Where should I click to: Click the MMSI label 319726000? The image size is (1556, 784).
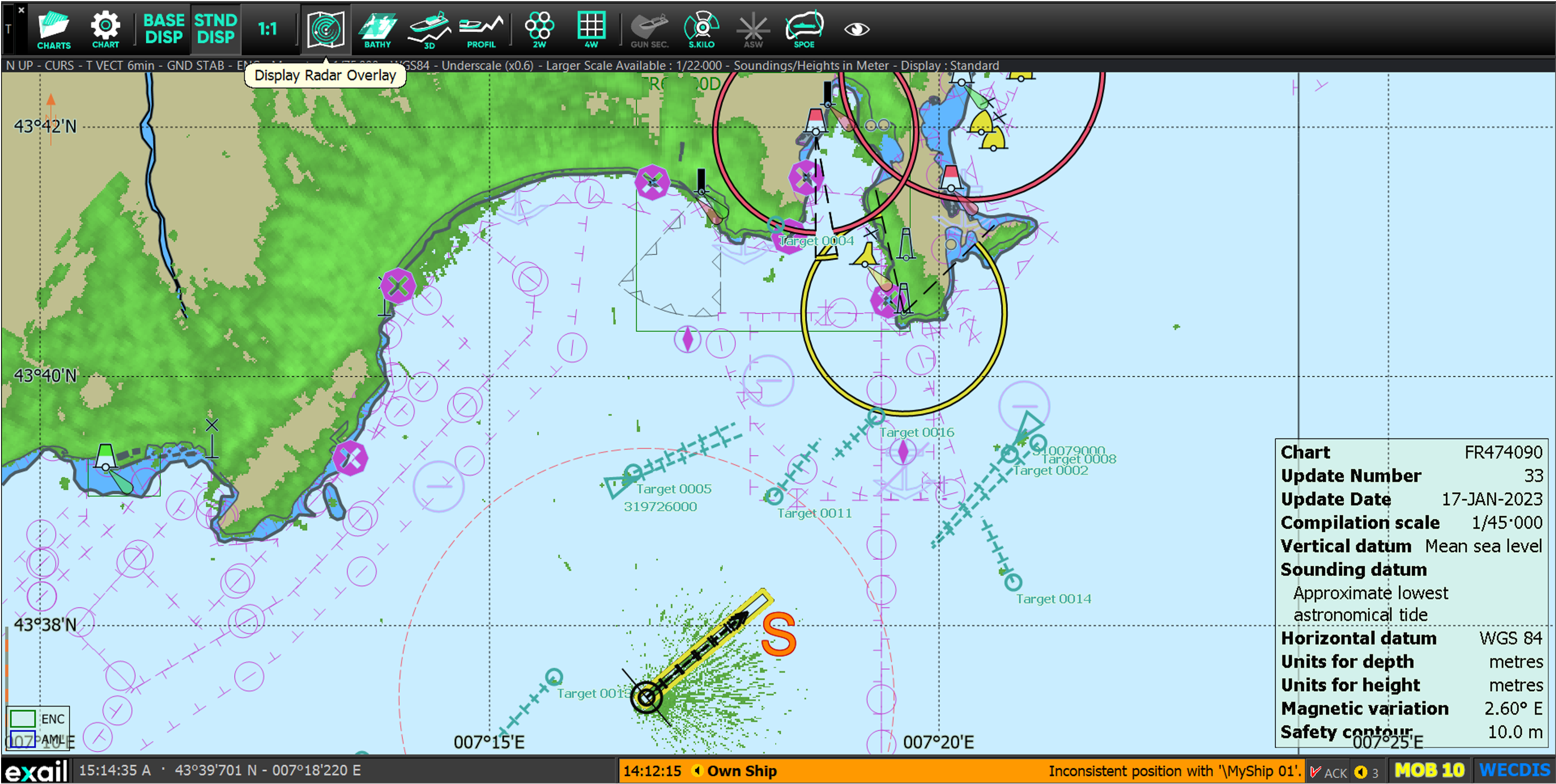point(660,507)
